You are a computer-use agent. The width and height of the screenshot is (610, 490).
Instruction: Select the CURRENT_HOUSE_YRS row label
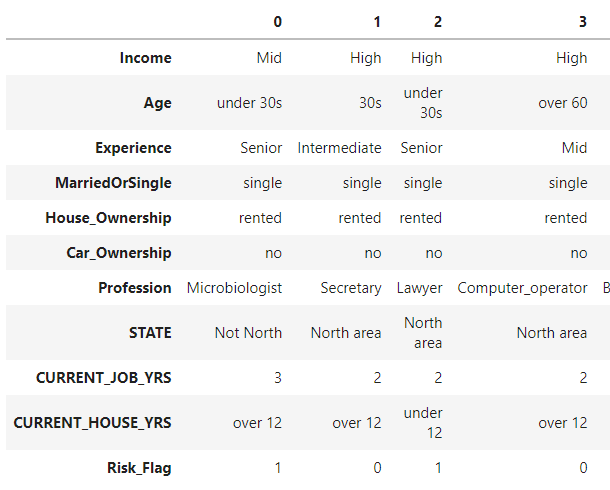point(92,423)
